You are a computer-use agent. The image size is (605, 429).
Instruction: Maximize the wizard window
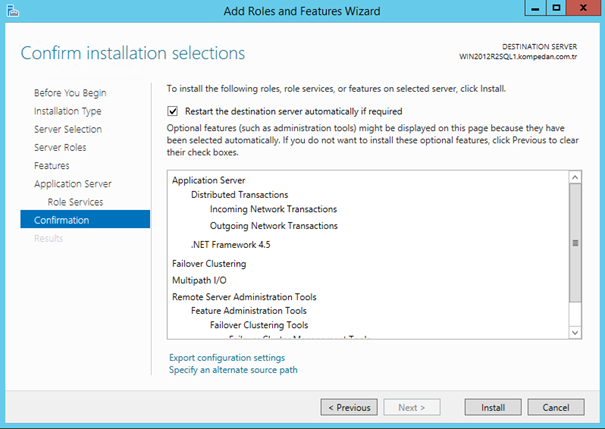(x=556, y=9)
